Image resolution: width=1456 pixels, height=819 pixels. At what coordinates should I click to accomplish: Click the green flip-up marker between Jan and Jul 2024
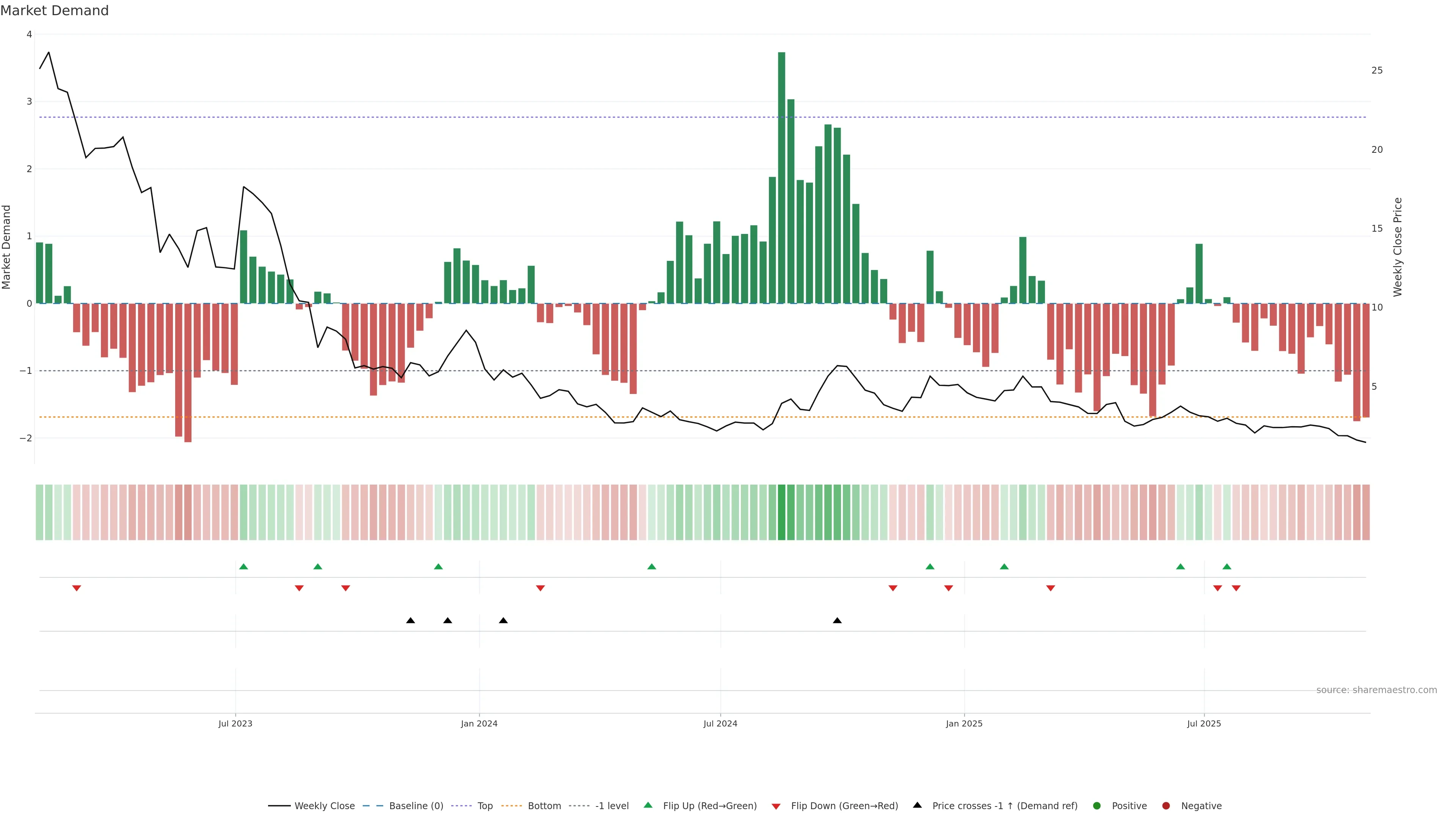coord(652,566)
